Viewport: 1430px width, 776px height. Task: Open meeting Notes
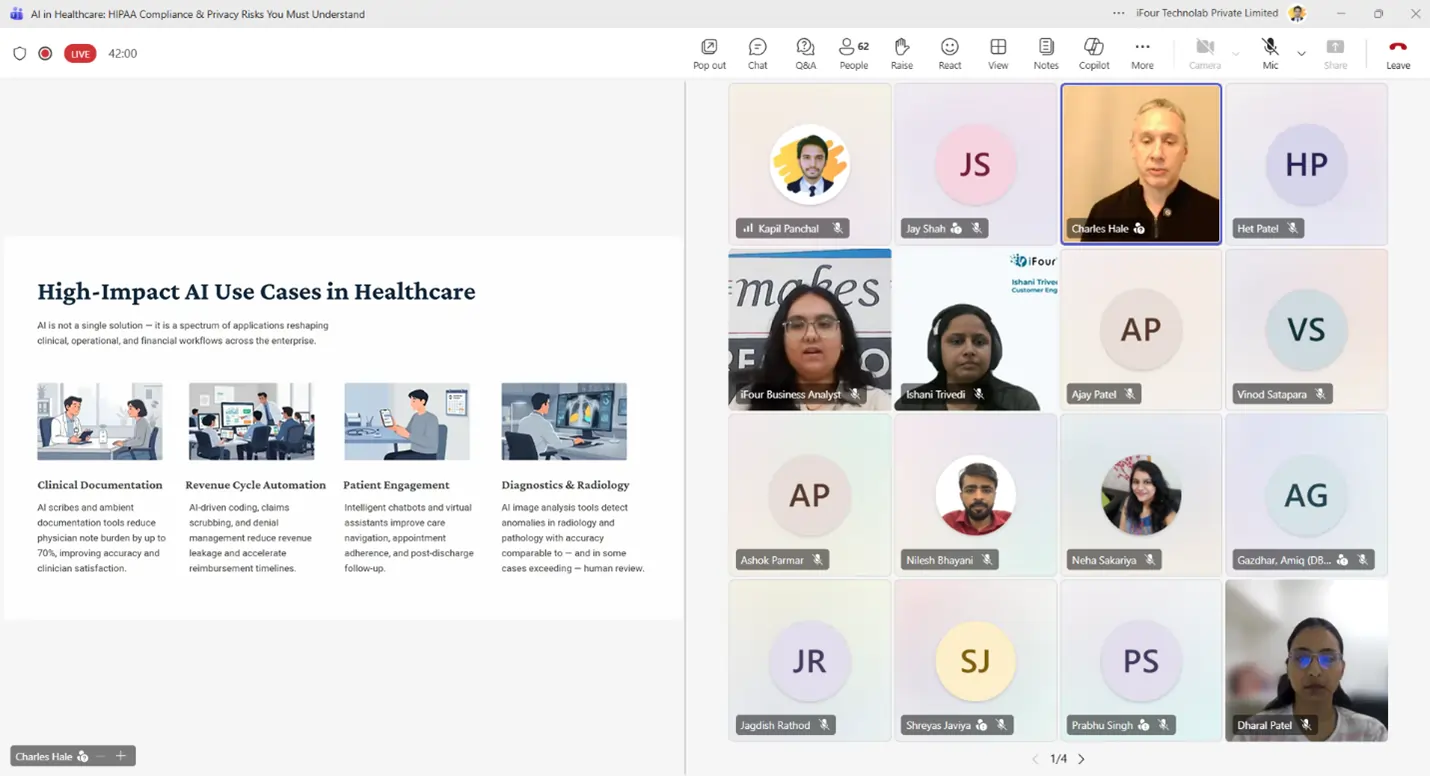[1045, 54]
